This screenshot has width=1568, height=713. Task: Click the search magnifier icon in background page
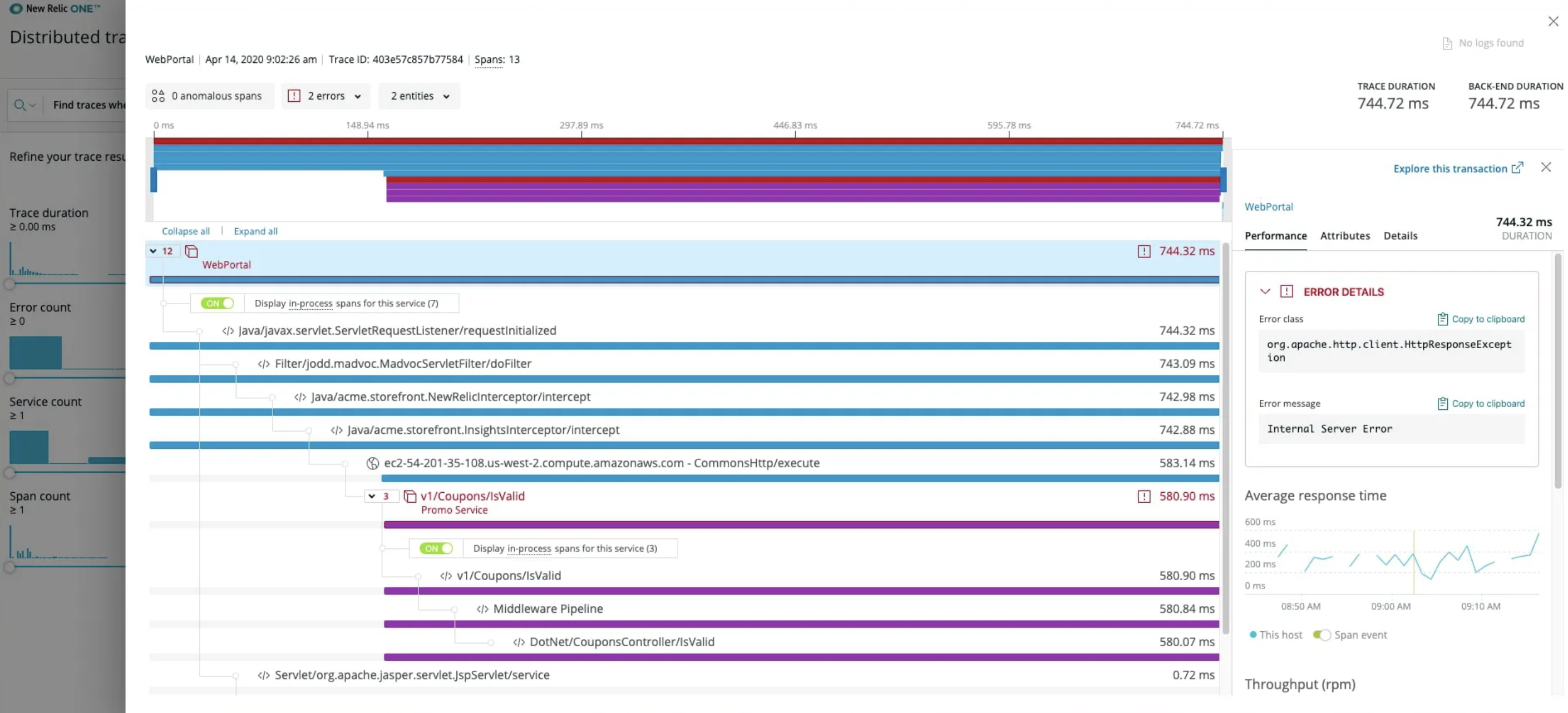[19, 105]
